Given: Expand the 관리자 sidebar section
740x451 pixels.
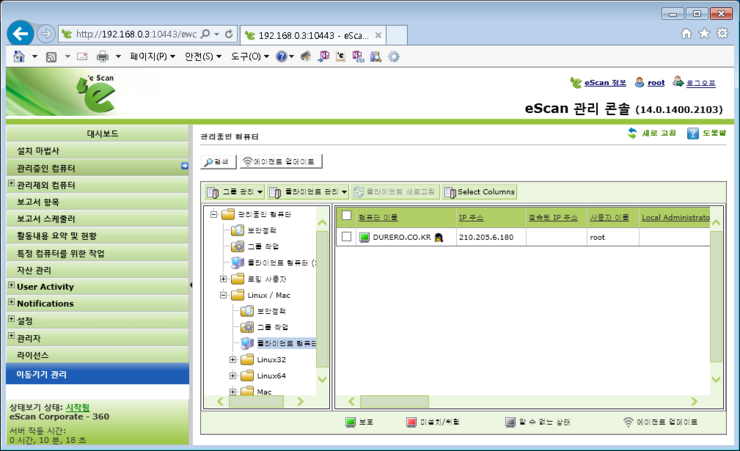Looking at the screenshot, I should (x=11, y=336).
